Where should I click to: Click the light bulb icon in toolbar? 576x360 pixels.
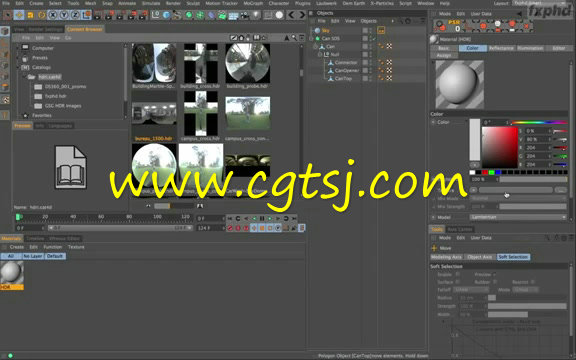tap(256, 15)
